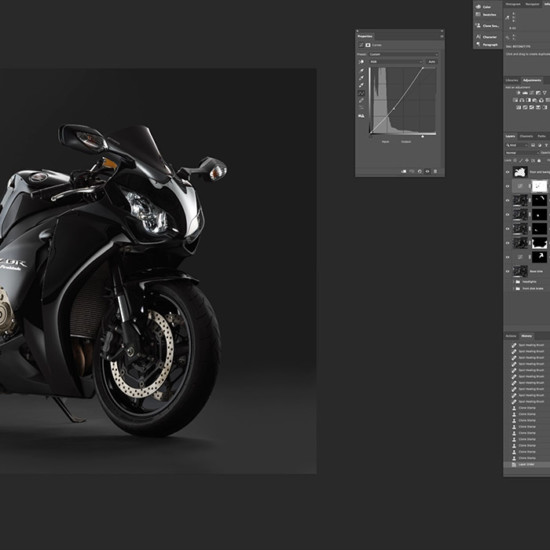Open the collapsed Clone Source panel
The height and width of the screenshot is (550, 550).
(x=487, y=26)
